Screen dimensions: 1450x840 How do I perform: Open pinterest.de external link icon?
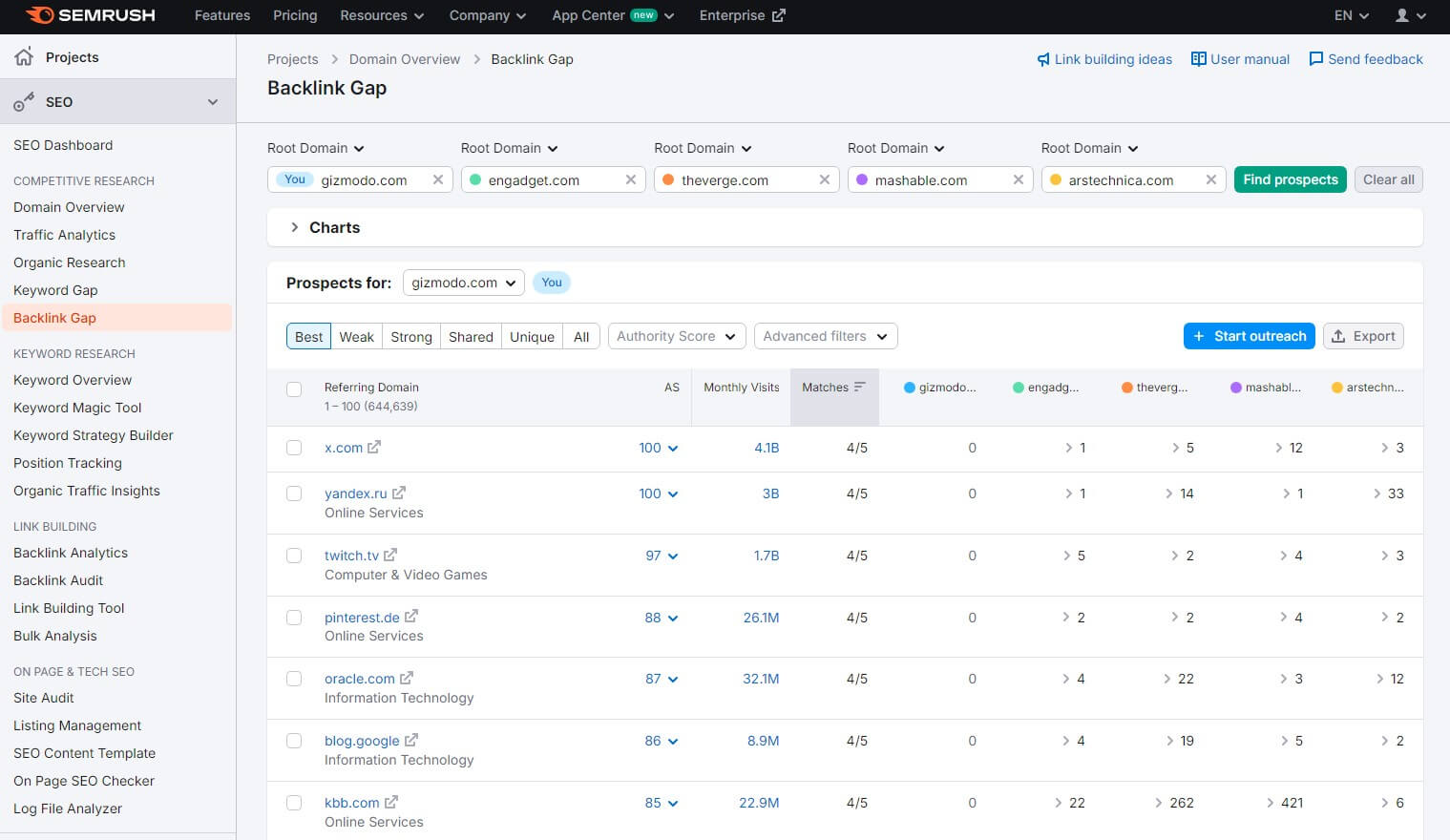411,617
